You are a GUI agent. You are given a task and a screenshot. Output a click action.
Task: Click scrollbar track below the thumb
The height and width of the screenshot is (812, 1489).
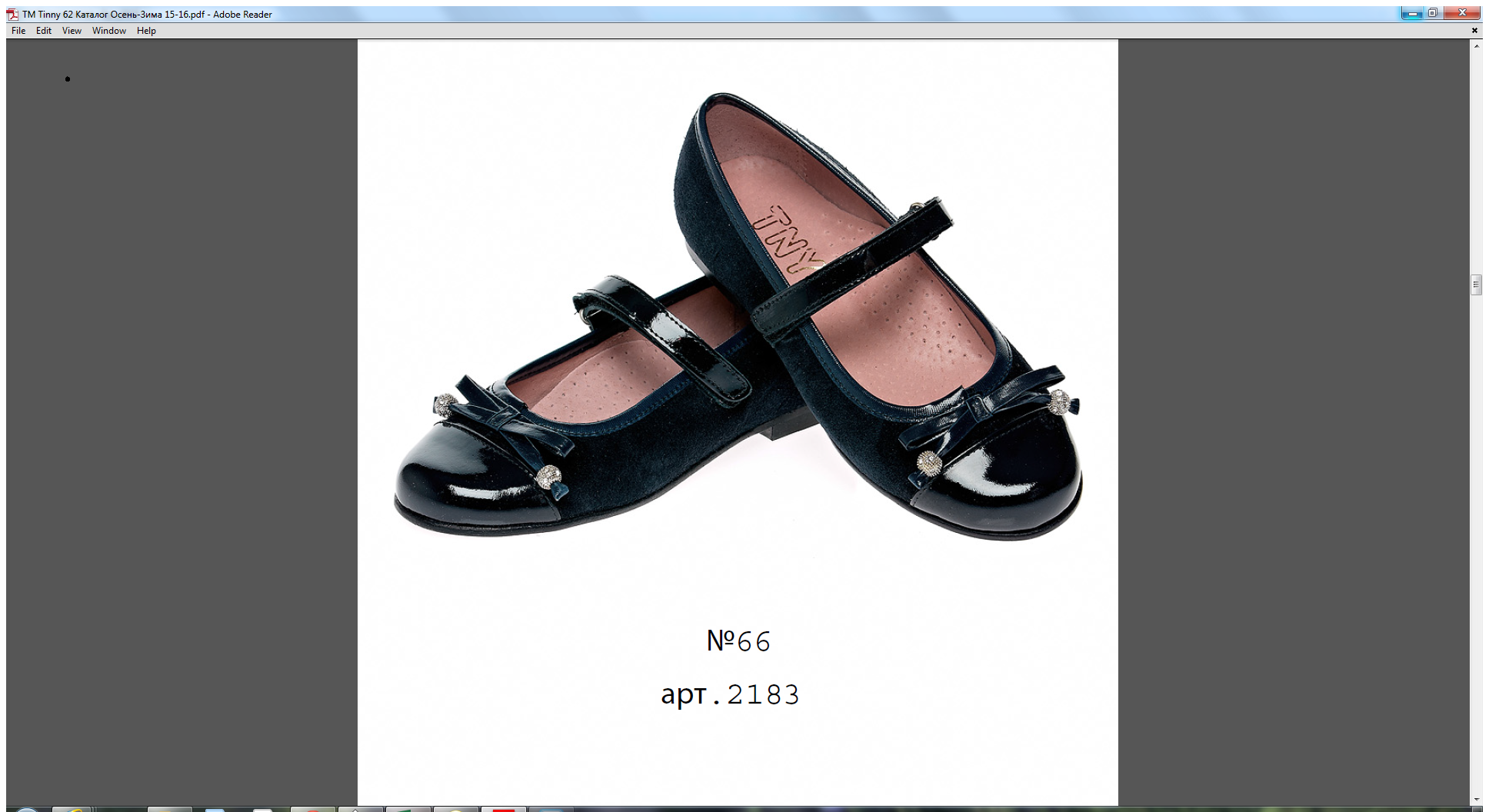(x=1476, y=538)
